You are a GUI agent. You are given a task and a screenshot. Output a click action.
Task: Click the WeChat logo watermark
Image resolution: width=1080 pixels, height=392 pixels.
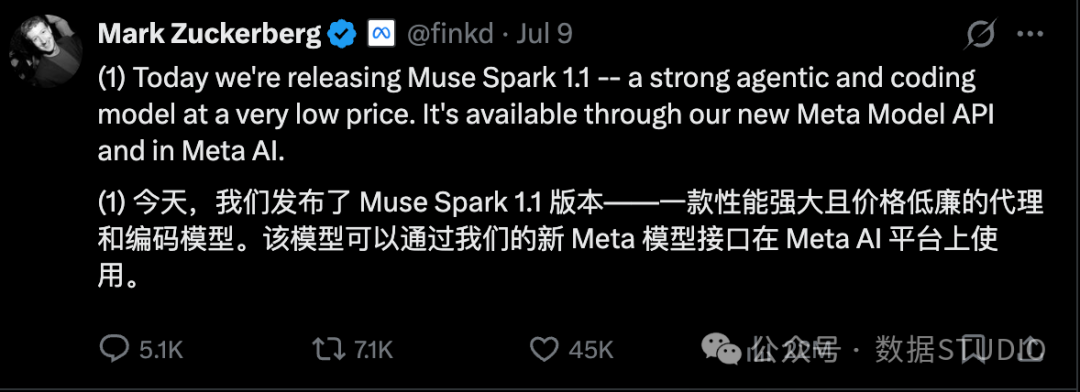pyautogui.click(x=720, y=350)
